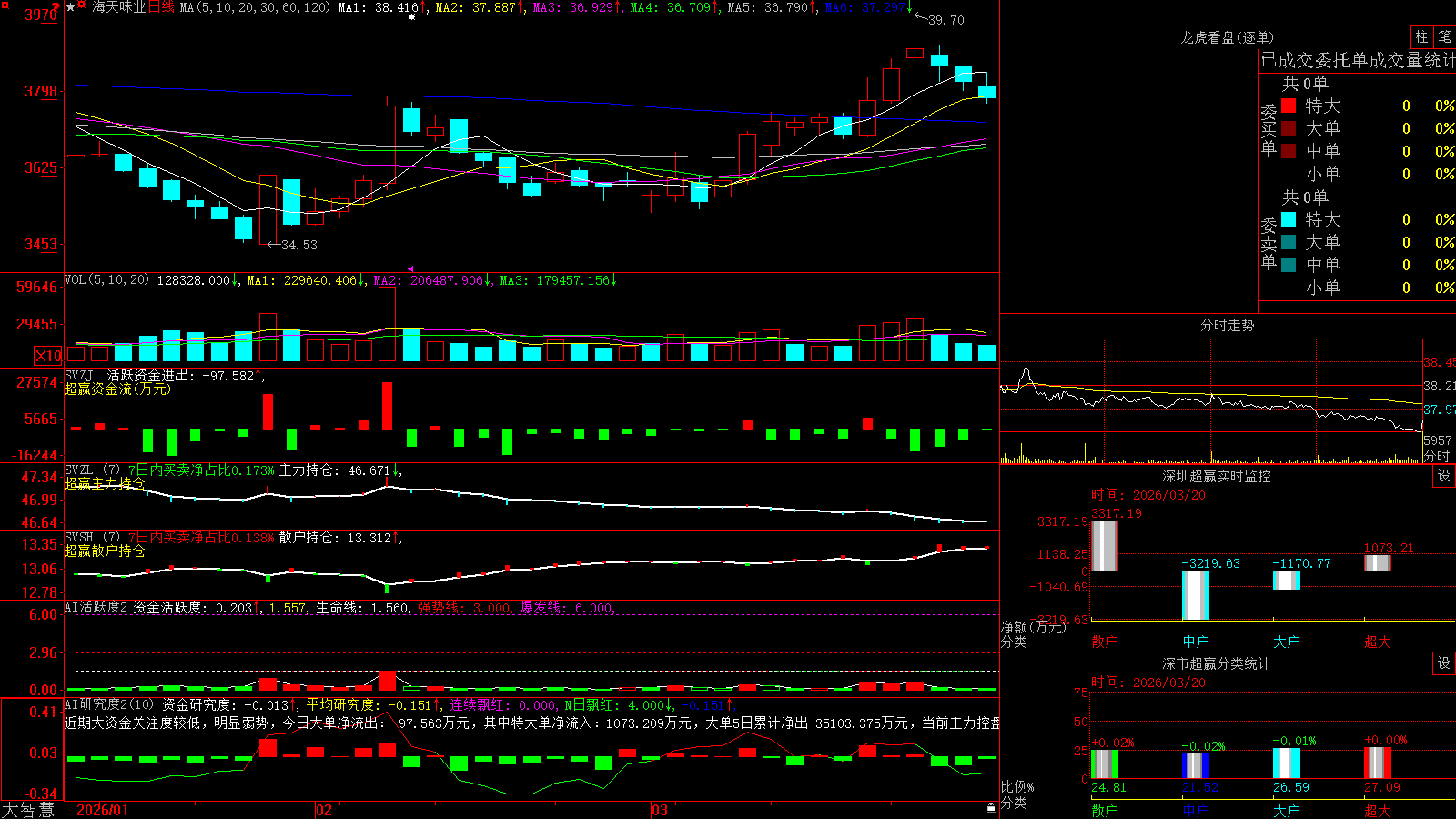Click the dark red 大单 buy-order swatch
1456x819 pixels.
click(x=1289, y=128)
